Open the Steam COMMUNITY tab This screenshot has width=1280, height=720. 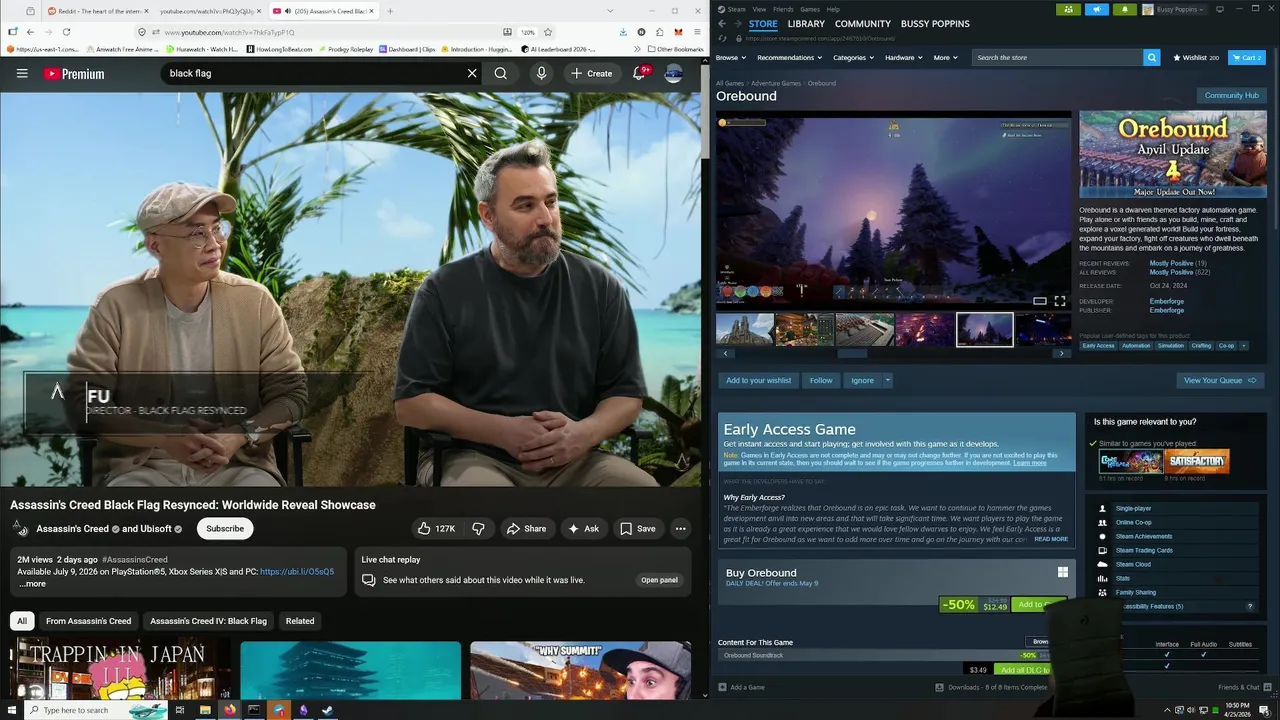click(x=863, y=24)
